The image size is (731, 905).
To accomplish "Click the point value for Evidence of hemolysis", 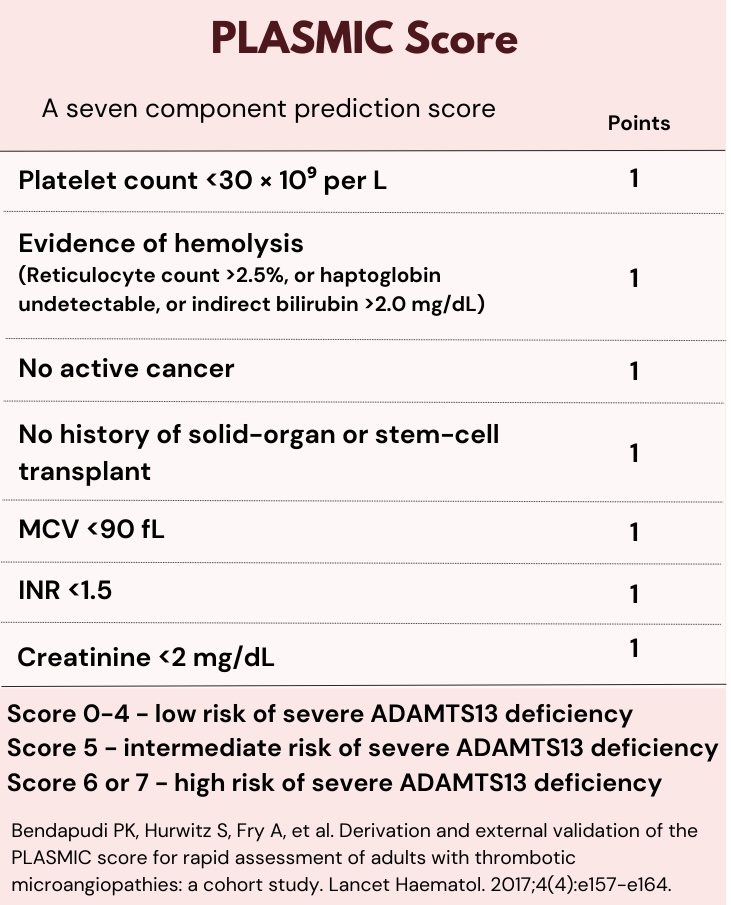I will click(x=634, y=278).
